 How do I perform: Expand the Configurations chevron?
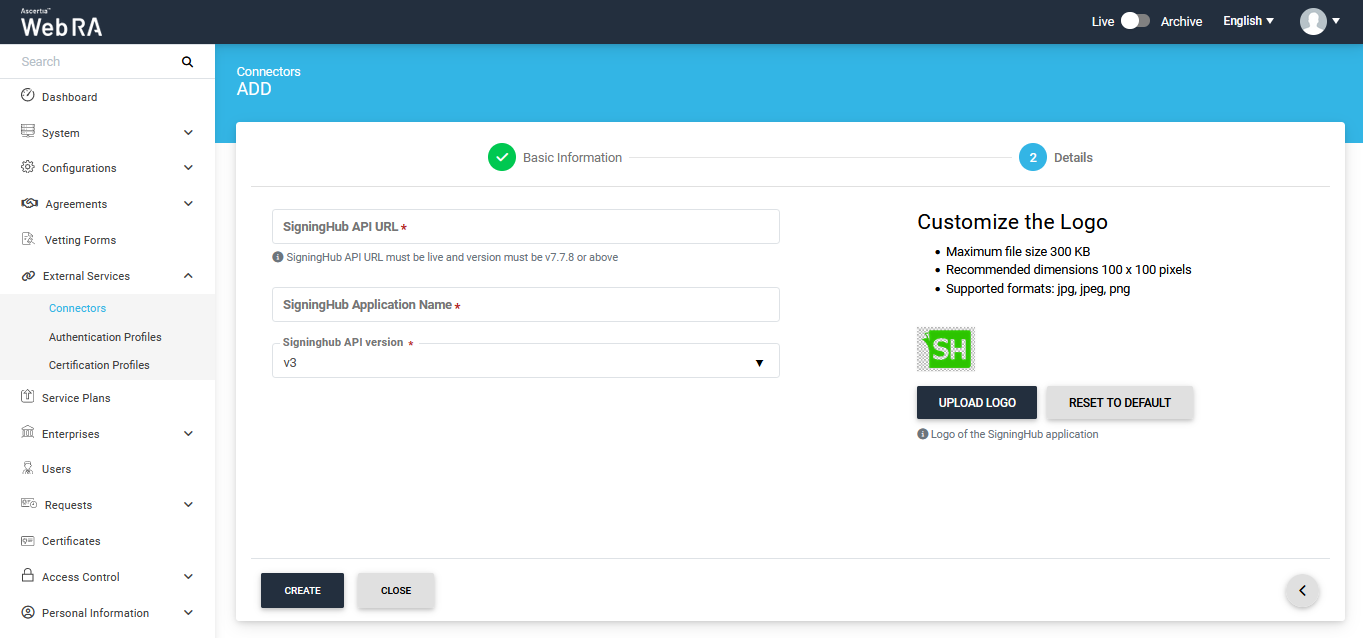tap(188, 168)
